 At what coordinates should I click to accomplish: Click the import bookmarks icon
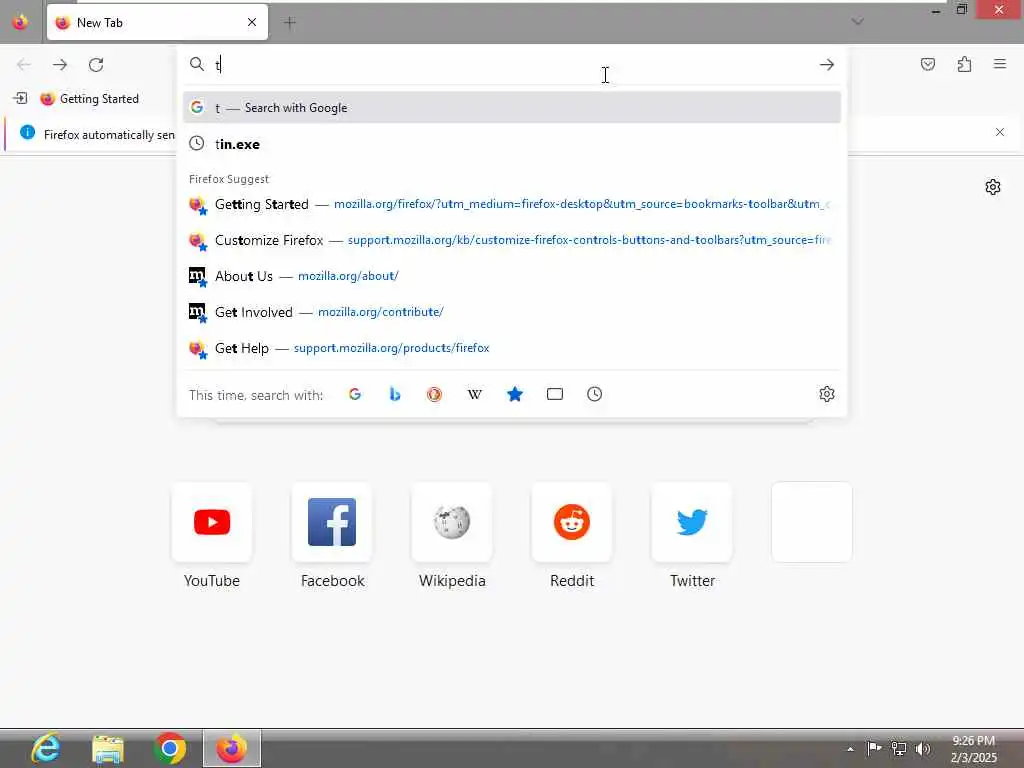point(20,99)
